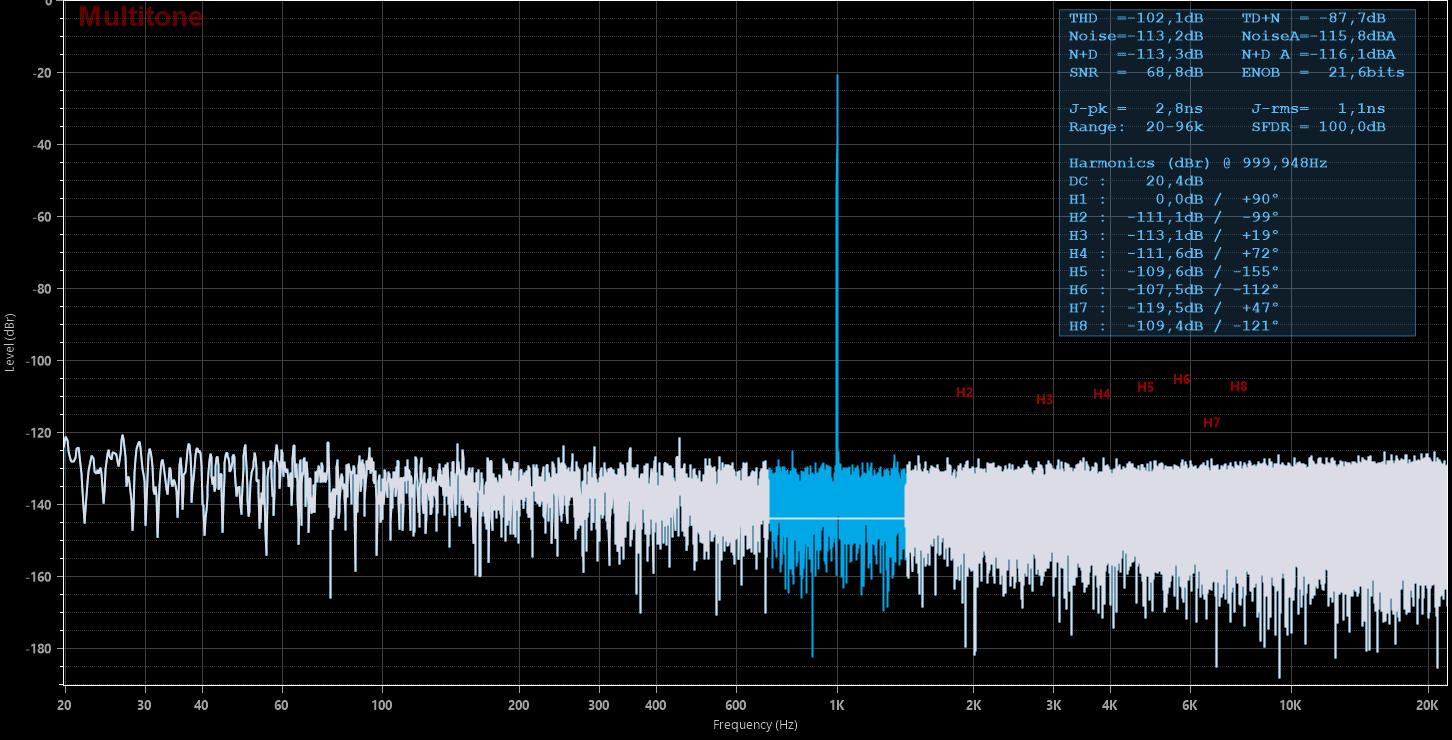The image size is (1452, 740).
Task: Select the 2K tick on frequency axis
Action: point(974,705)
